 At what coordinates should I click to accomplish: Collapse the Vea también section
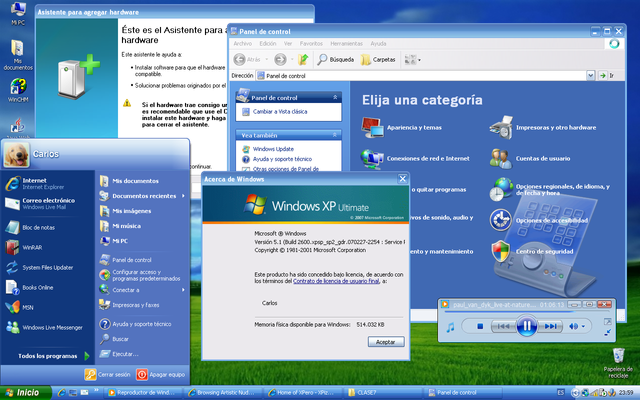335,135
